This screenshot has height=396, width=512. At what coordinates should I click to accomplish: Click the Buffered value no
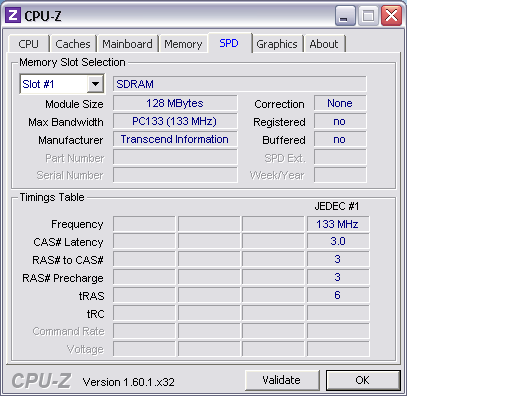(x=340, y=139)
